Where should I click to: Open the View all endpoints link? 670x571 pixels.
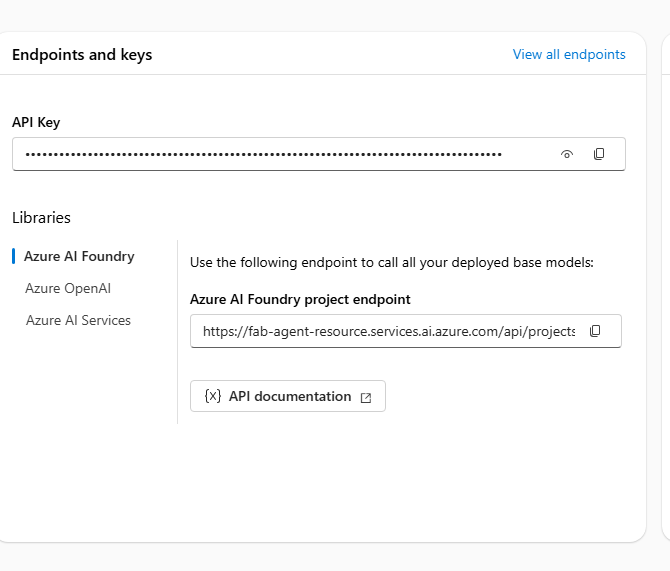[x=569, y=54]
